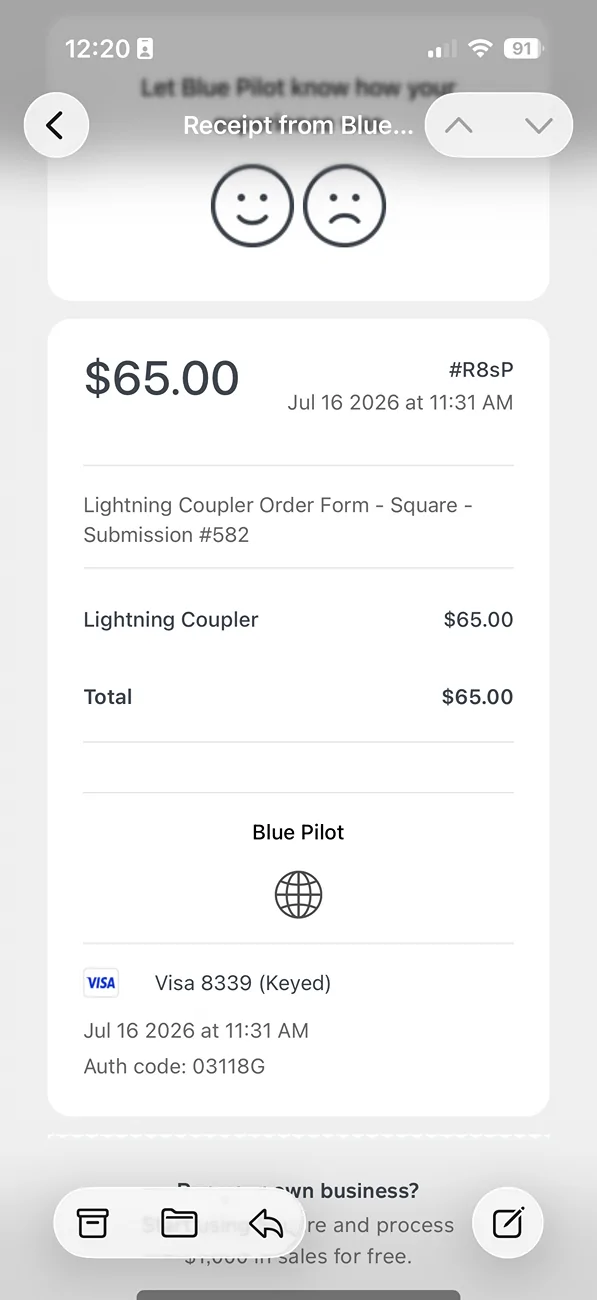
Task: Select the sad frown face rating
Action: click(x=344, y=206)
